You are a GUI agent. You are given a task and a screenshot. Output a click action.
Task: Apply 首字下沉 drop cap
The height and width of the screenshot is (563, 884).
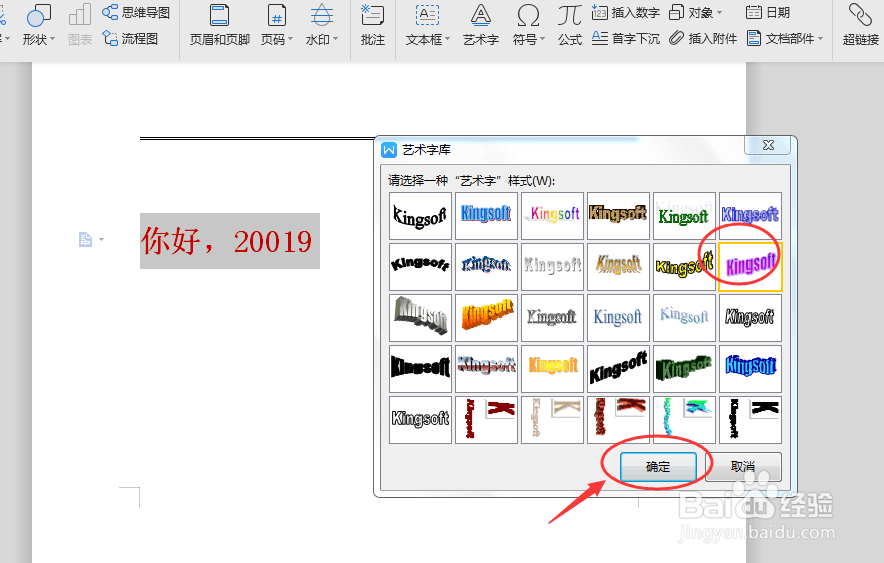[x=626, y=39]
